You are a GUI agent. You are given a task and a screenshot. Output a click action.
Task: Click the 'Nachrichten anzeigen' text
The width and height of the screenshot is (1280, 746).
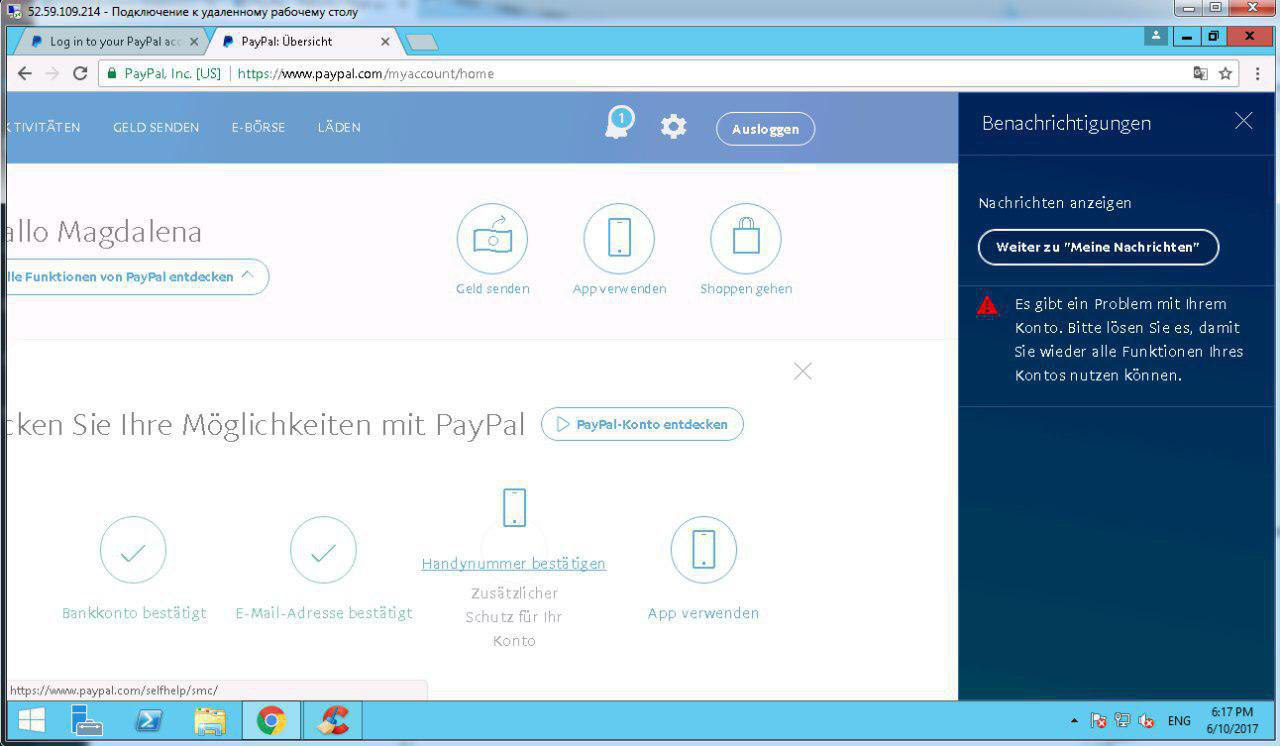pyautogui.click(x=1055, y=202)
